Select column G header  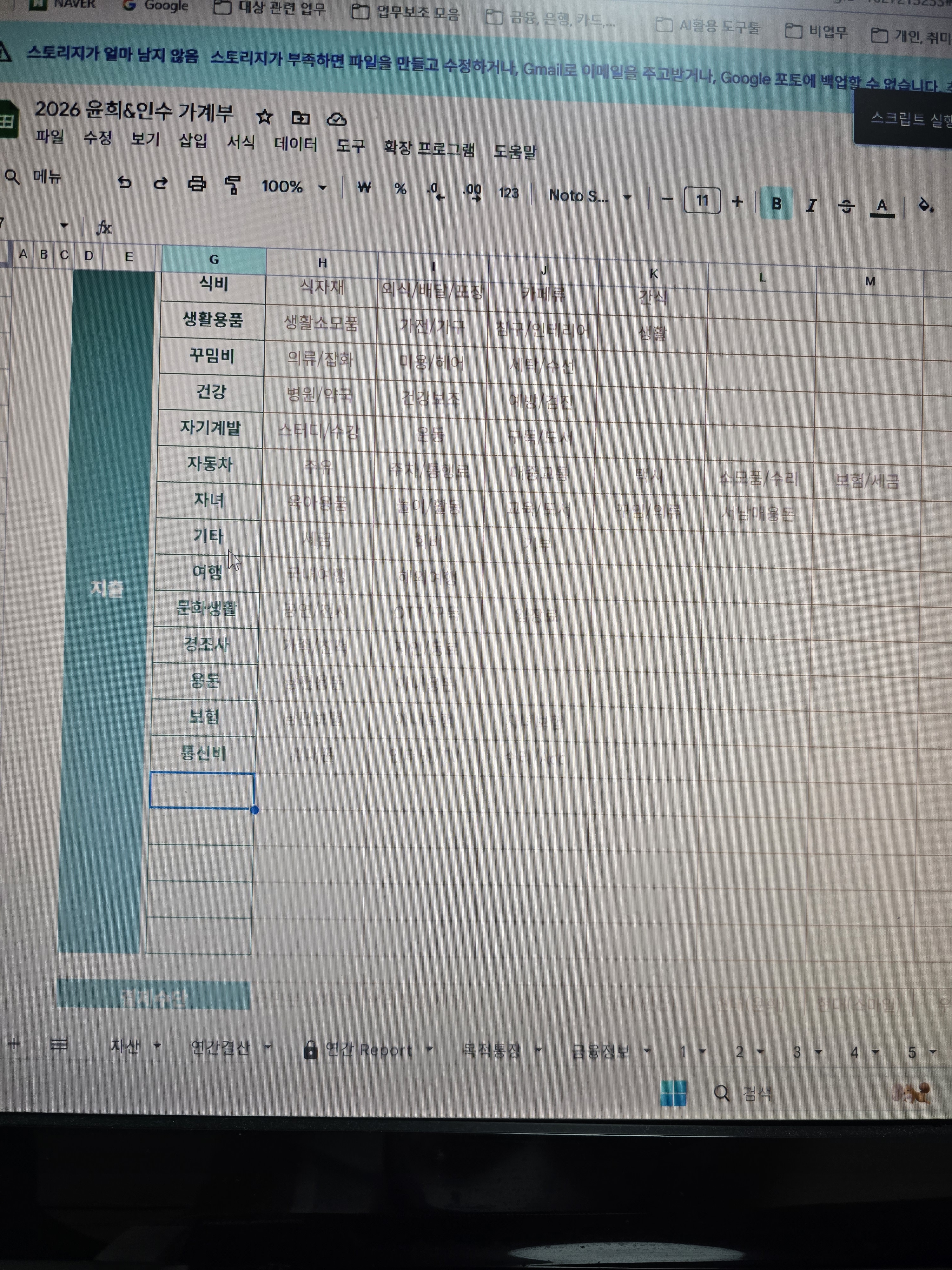(214, 259)
